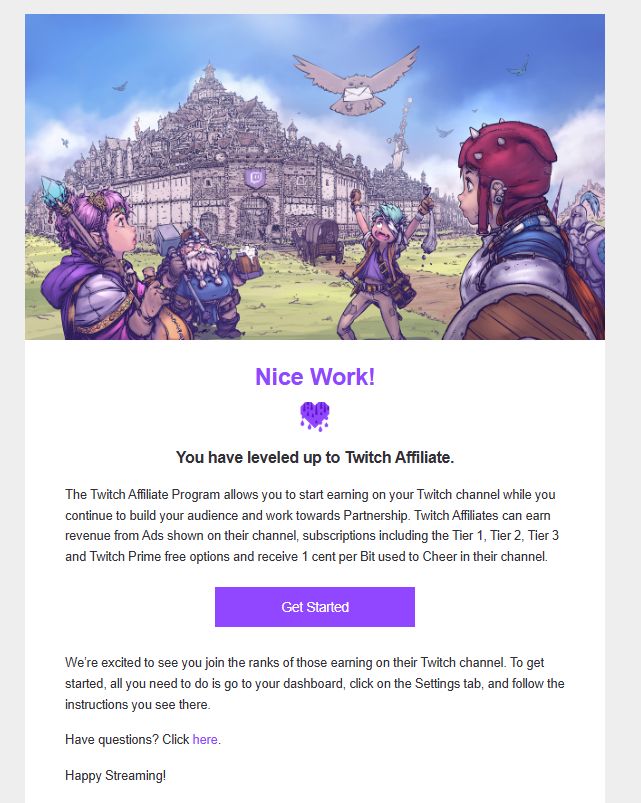Click the purple dripping heart icon
This screenshot has height=803, width=641.
coord(315,416)
